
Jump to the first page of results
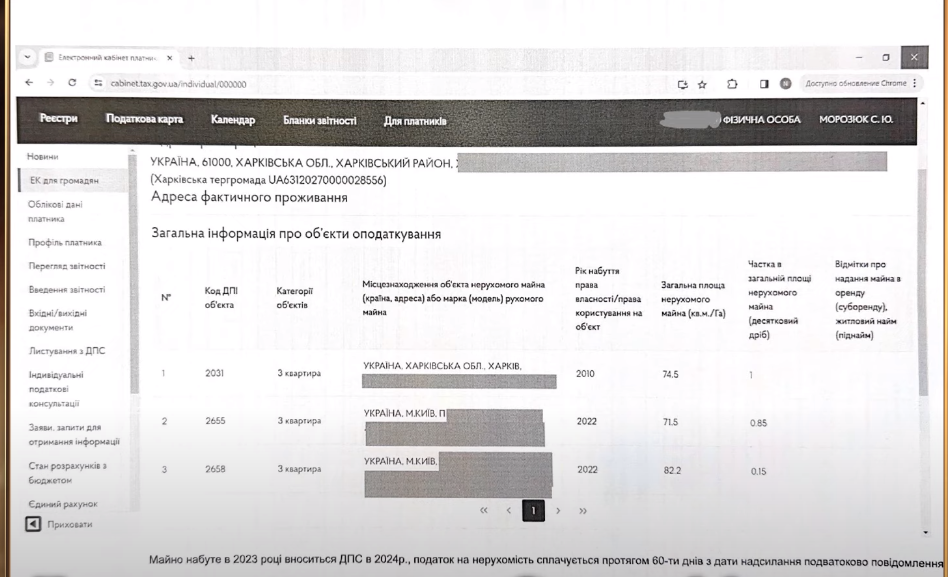[x=485, y=511]
